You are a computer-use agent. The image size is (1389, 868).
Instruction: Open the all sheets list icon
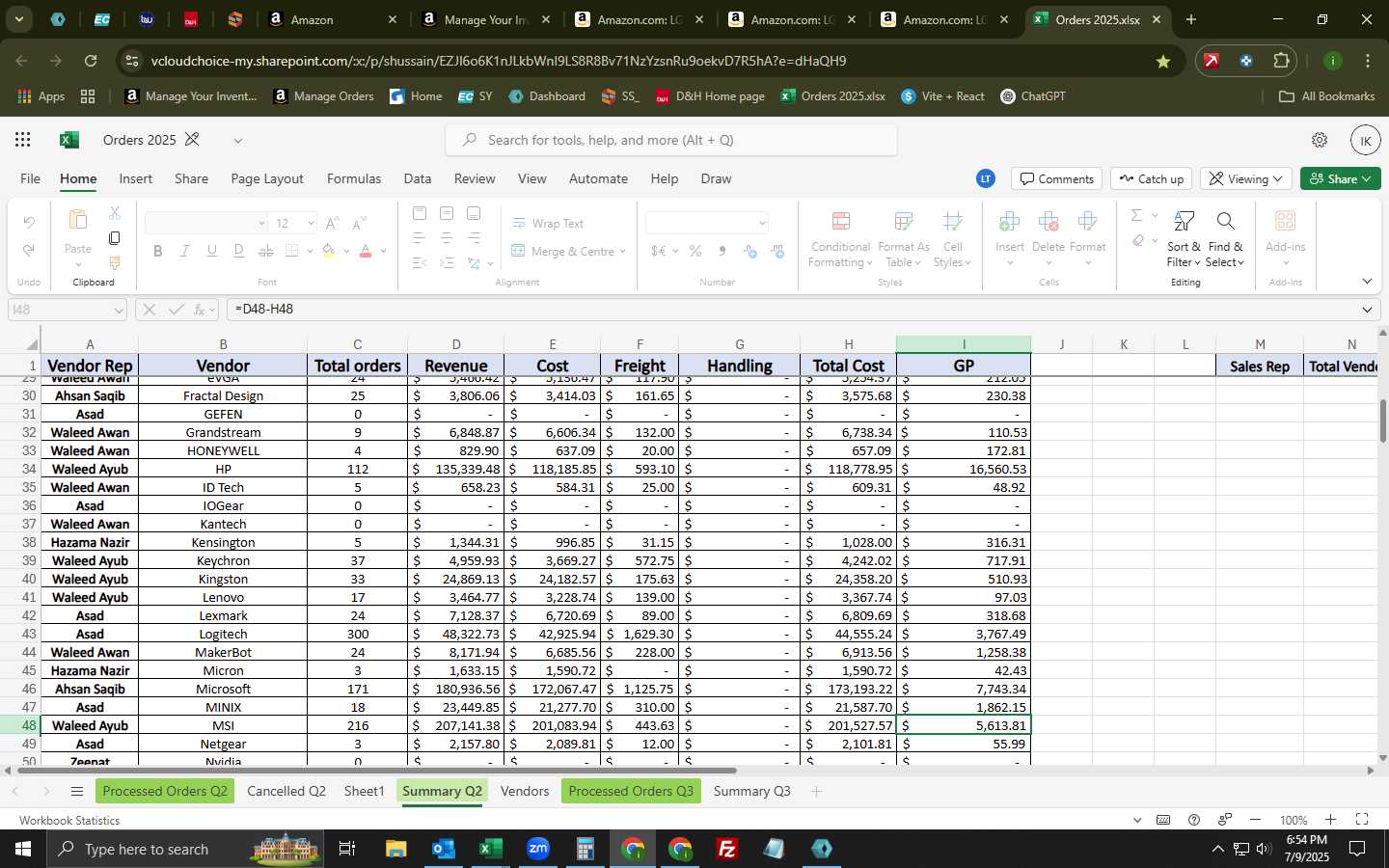tap(77, 792)
